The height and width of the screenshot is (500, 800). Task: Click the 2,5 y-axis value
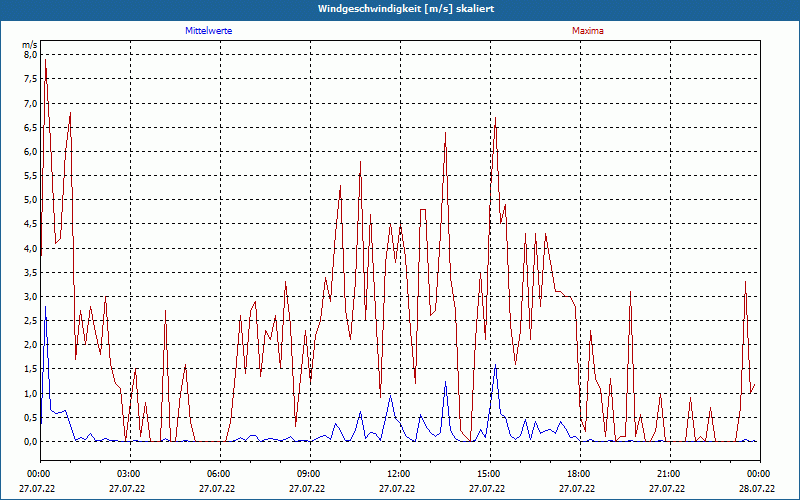point(30,320)
